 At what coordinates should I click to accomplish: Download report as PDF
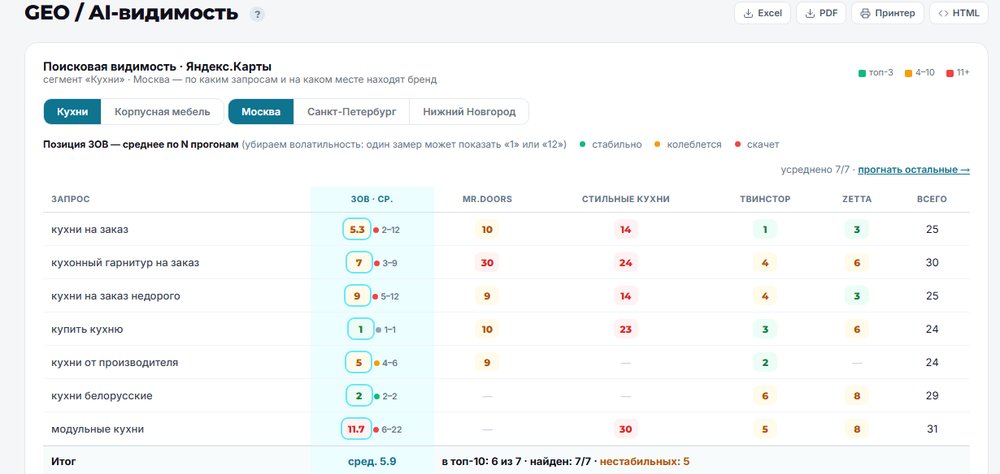tap(821, 13)
